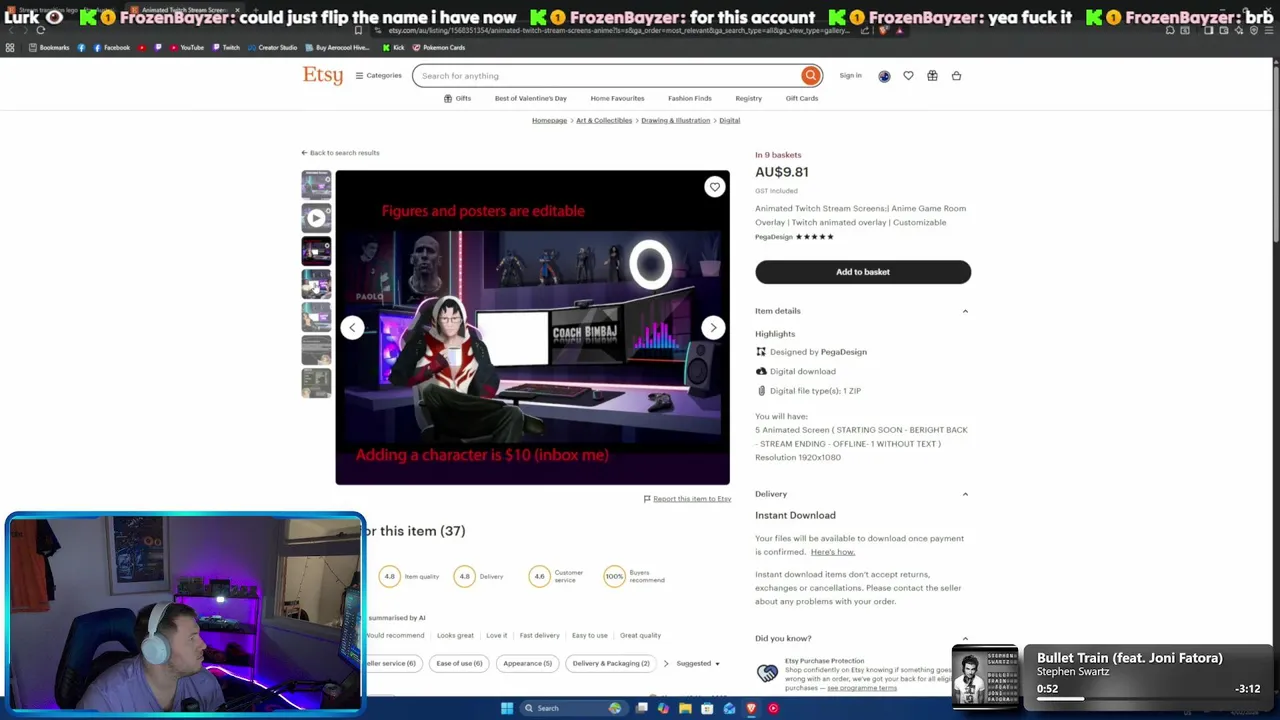This screenshot has width=1280, height=720.
Task: Click Back to search results
Action: coord(340,153)
